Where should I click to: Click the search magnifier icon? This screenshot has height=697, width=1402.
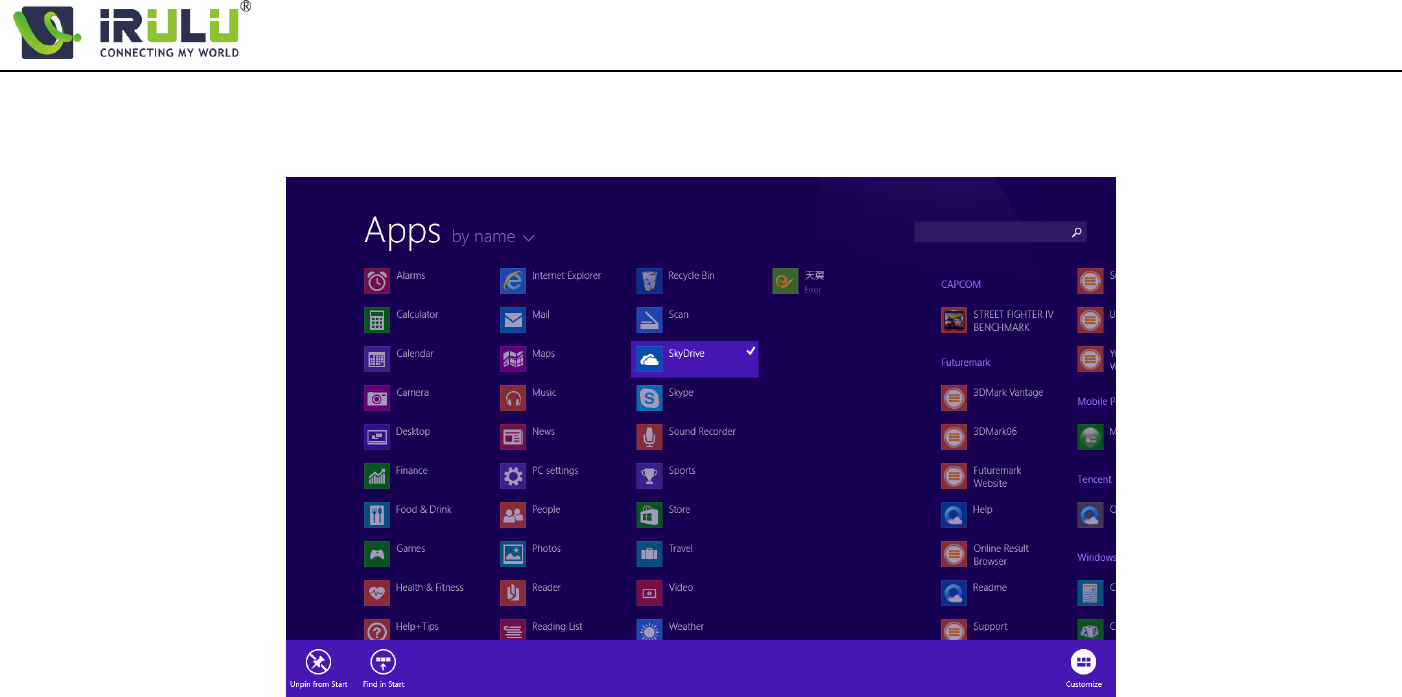click(x=1077, y=232)
